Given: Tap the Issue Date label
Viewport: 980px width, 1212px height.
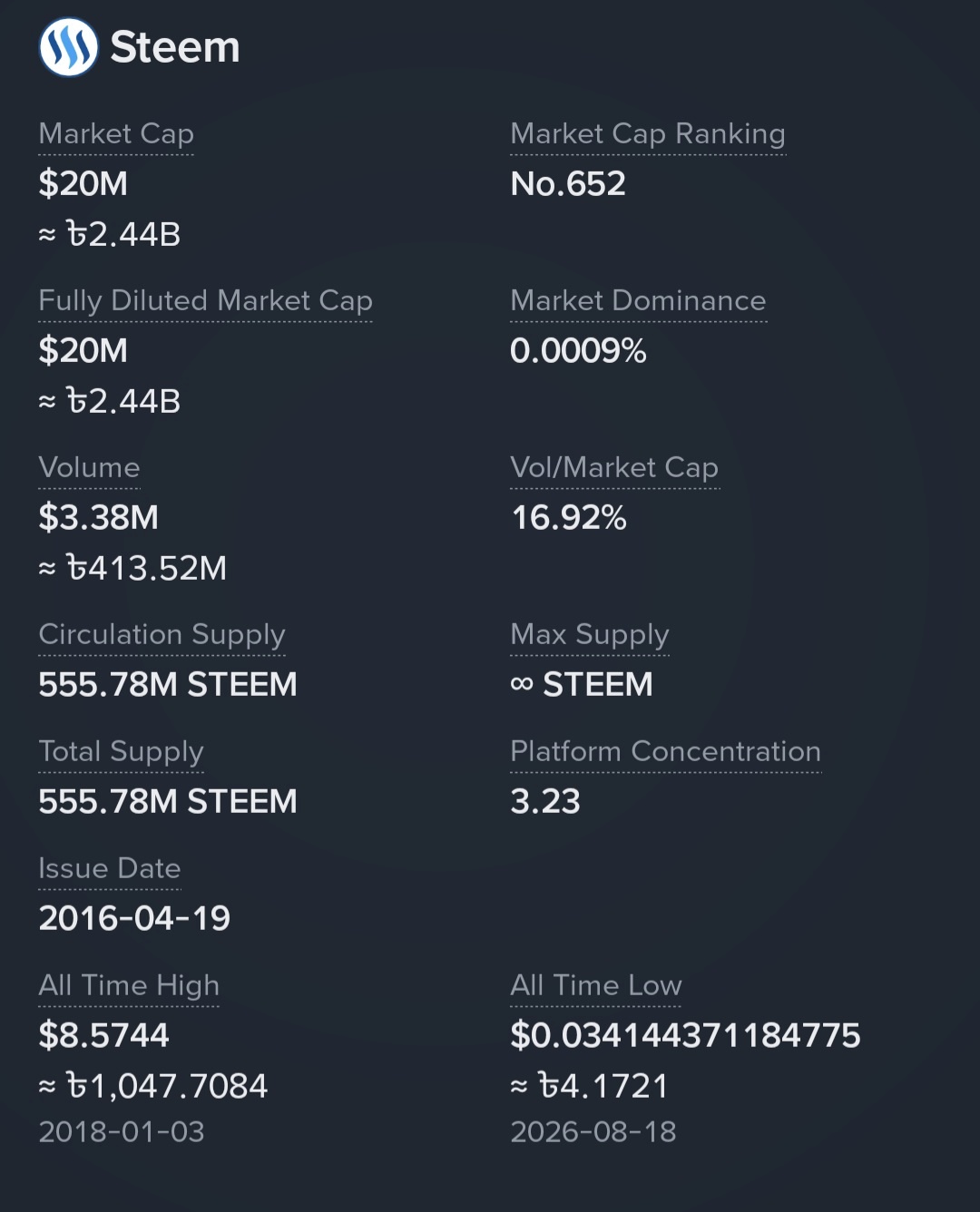Looking at the screenshot, I should pyautogui.click(x=110, y=868).
